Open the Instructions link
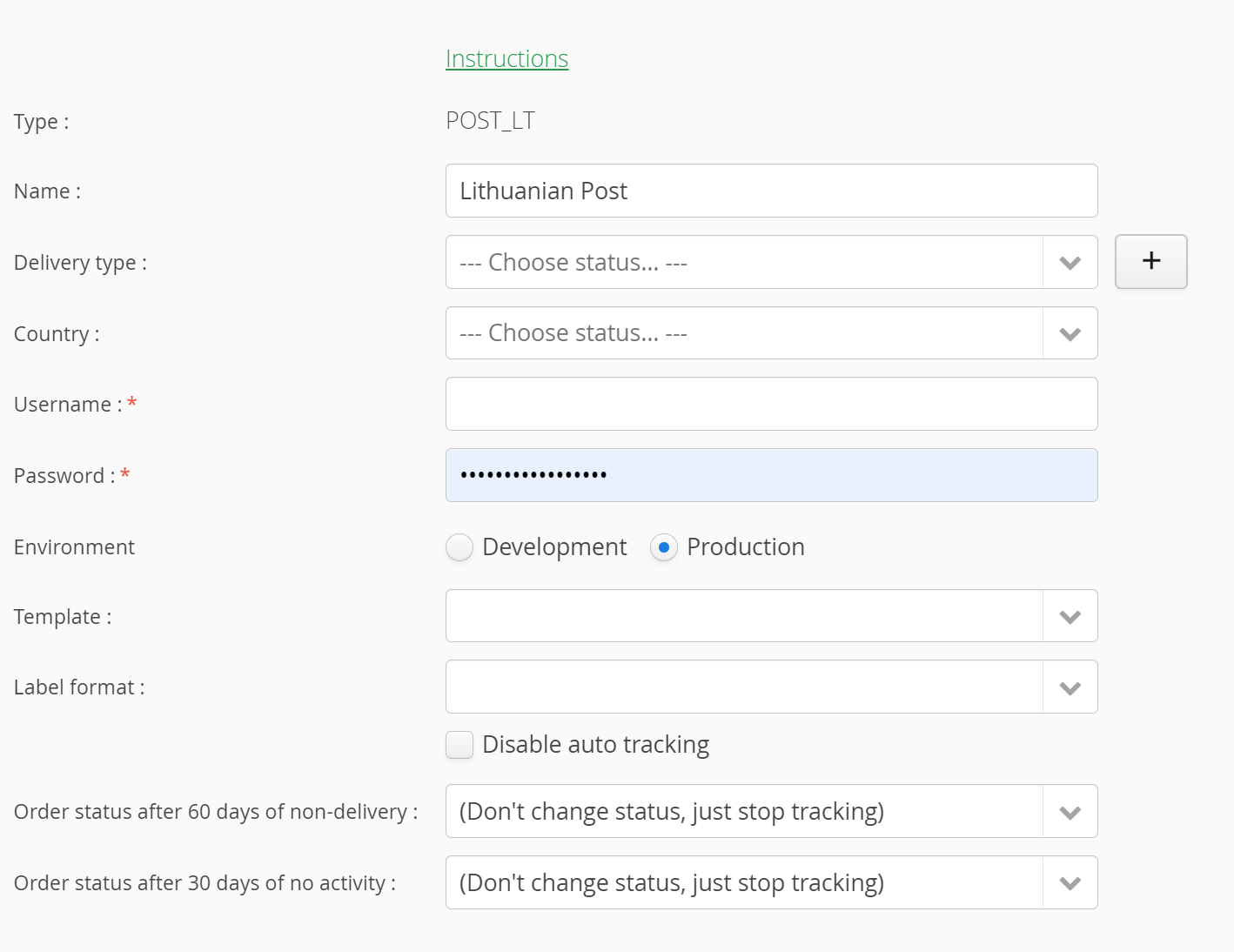The image size is (1234, 952). 506,59
